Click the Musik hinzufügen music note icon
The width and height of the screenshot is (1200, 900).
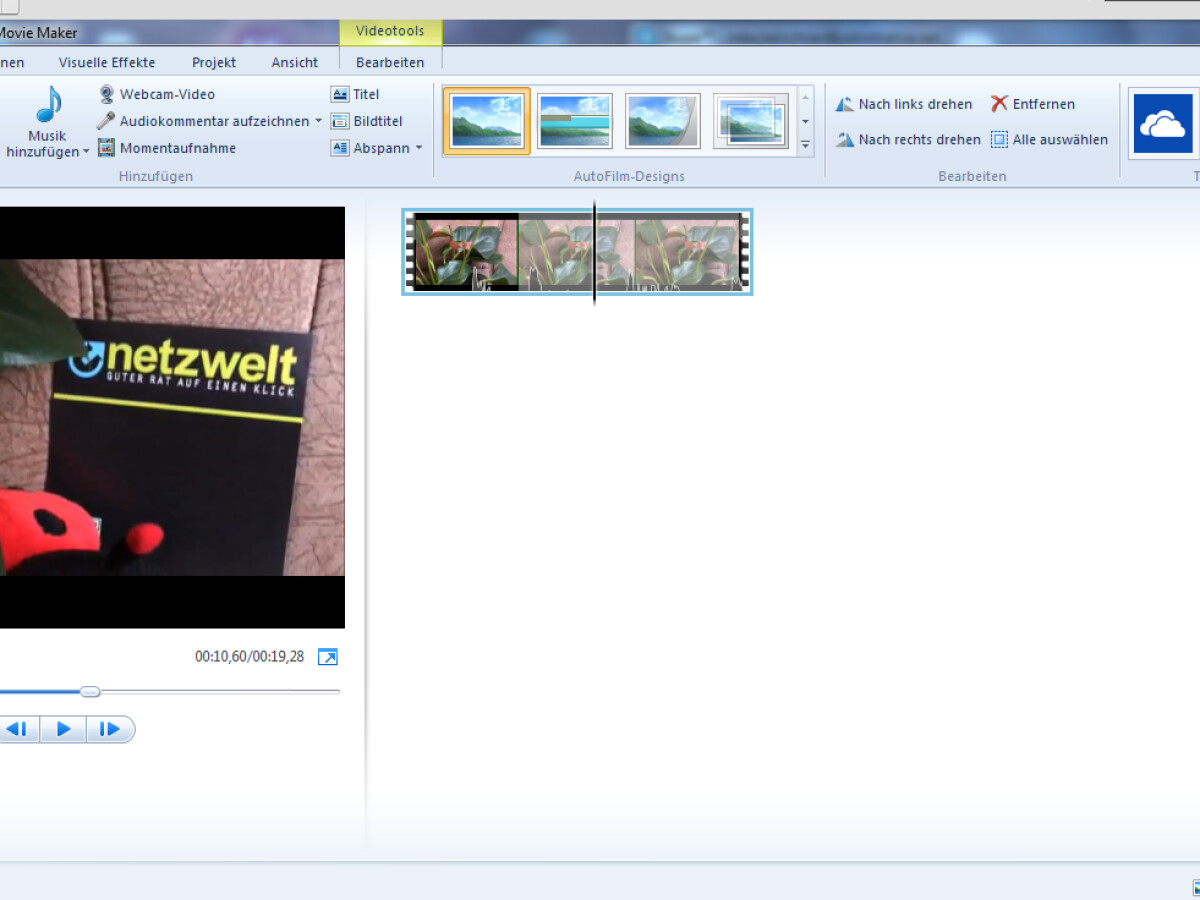coord(48,104)
